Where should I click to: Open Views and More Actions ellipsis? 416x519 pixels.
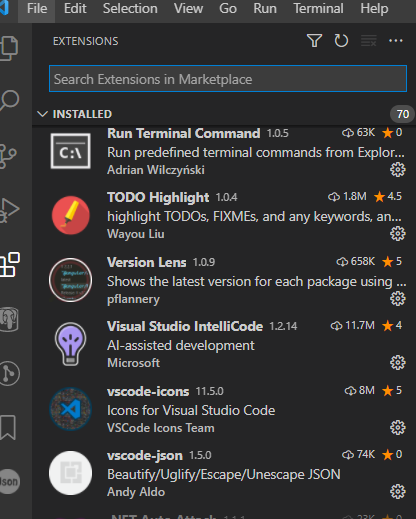click(396, 41)
